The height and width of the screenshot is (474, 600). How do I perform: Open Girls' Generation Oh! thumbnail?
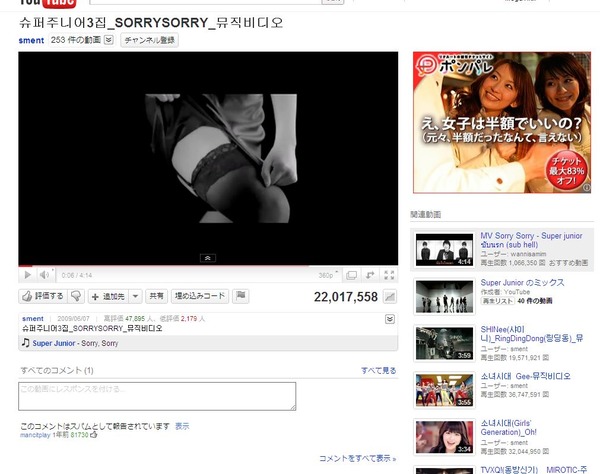coord(444,437)
